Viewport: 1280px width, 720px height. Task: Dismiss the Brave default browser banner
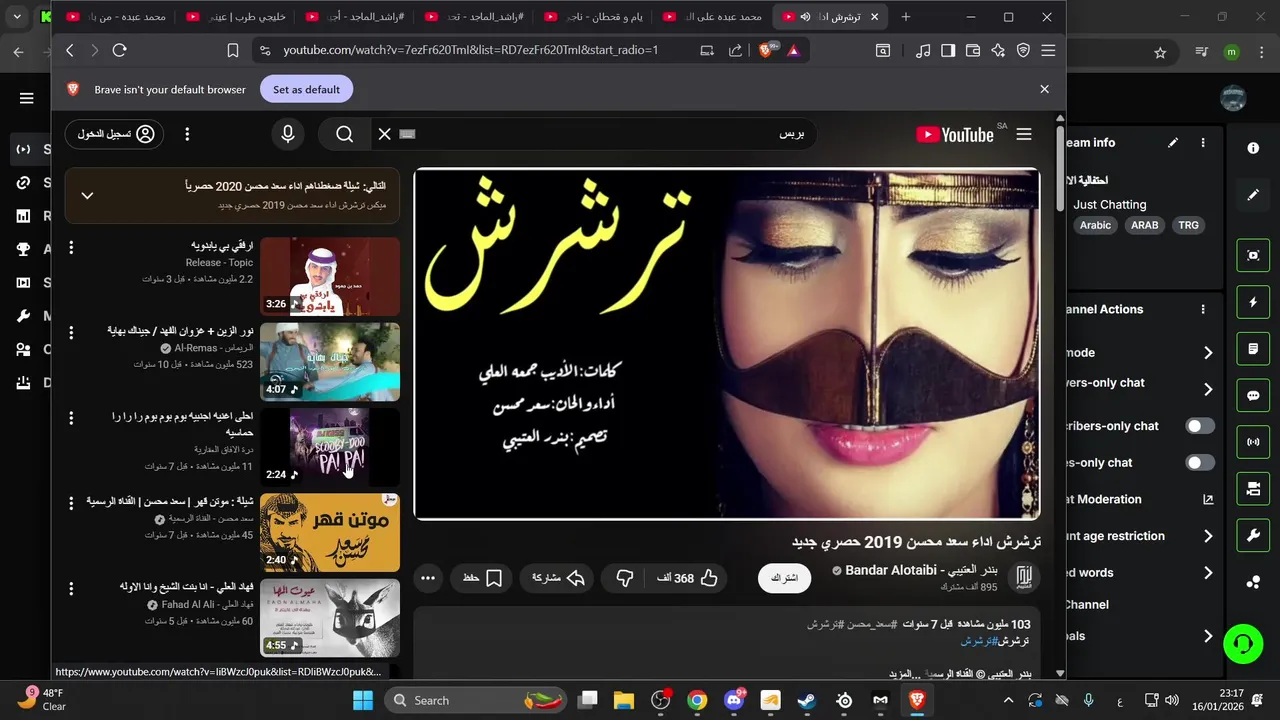click(x=1044, y=89)
